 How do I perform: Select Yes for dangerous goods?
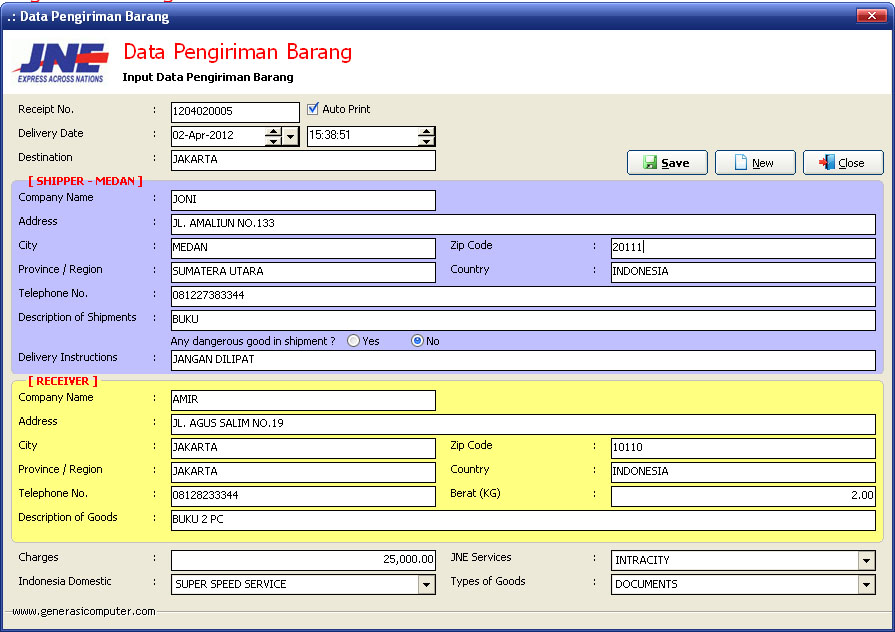tap(353, 341)
